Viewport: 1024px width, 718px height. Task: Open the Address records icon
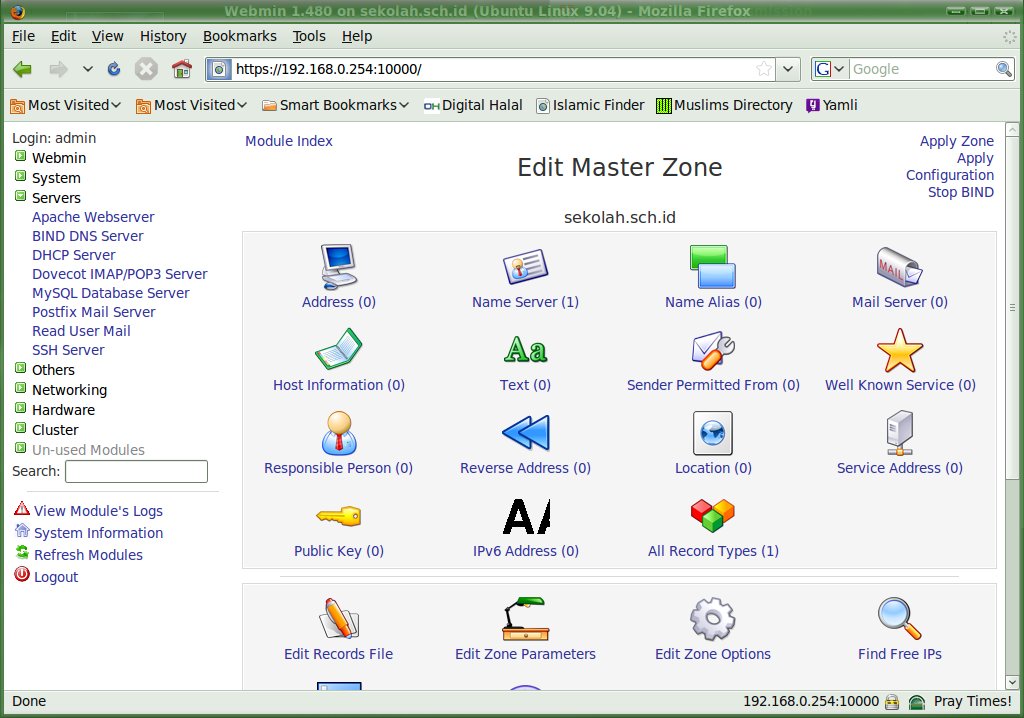[338, 267]
